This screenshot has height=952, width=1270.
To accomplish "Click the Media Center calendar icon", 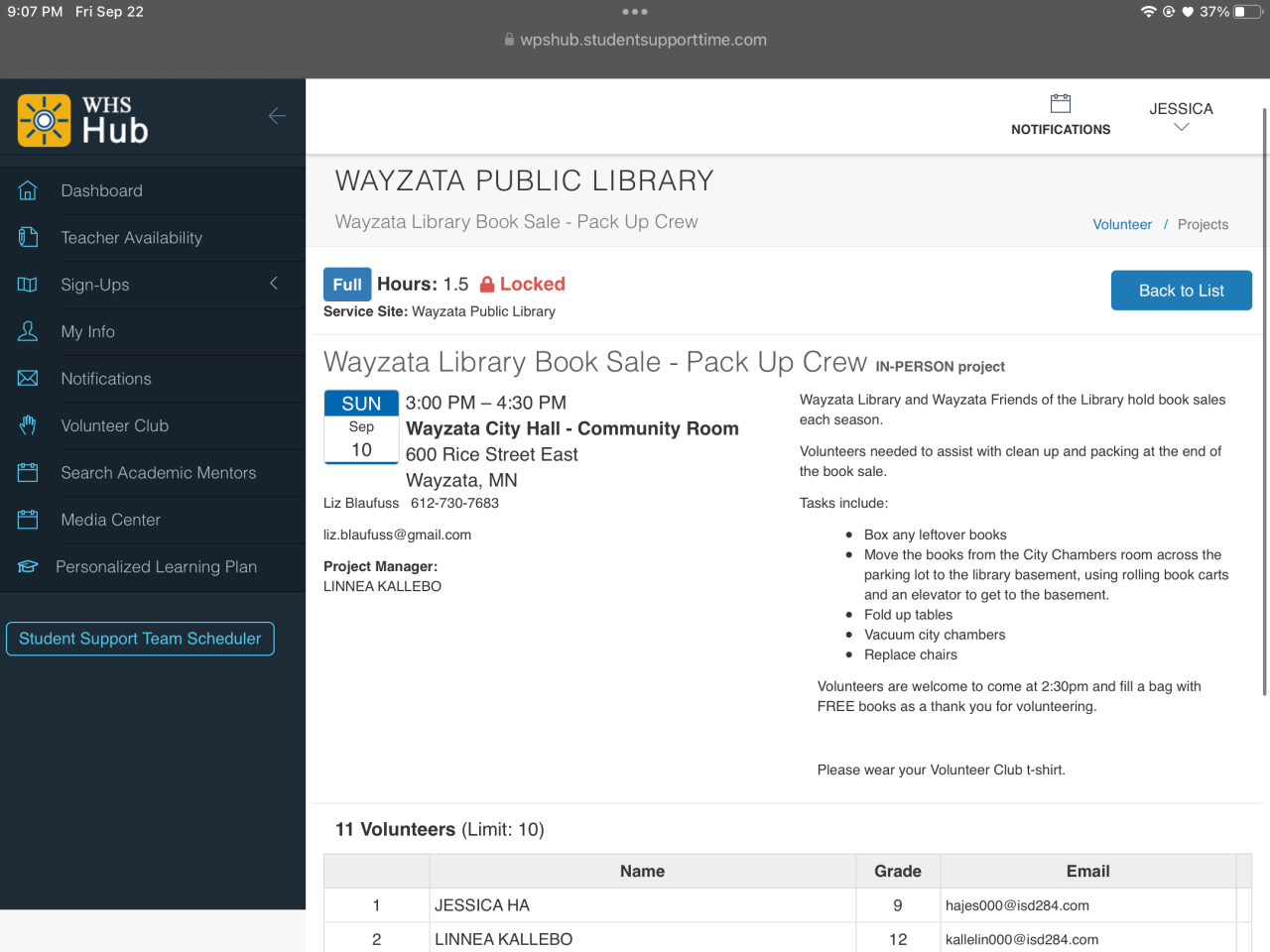I will coord(28,520).
